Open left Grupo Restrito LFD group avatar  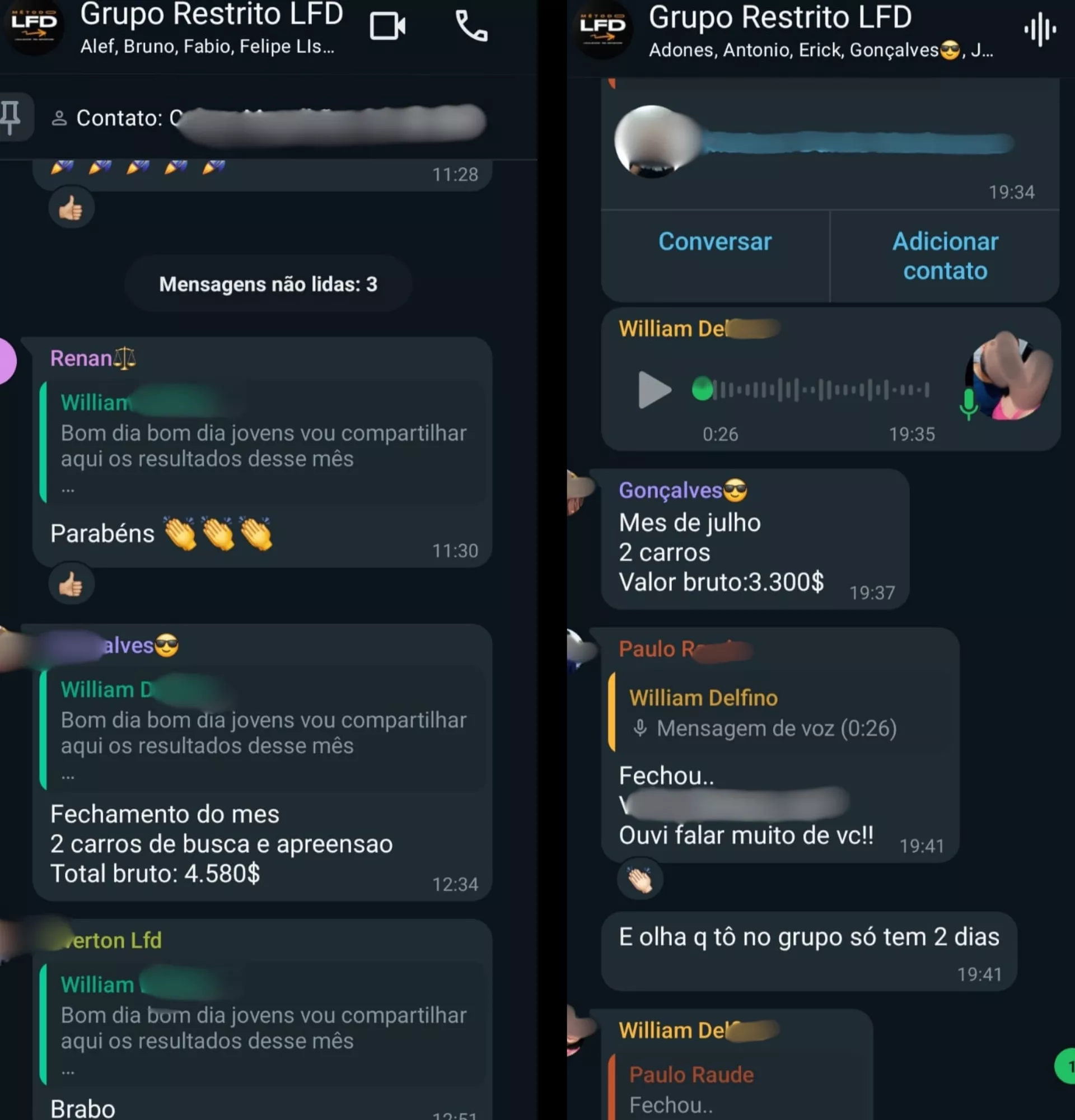tap(34, 27)
